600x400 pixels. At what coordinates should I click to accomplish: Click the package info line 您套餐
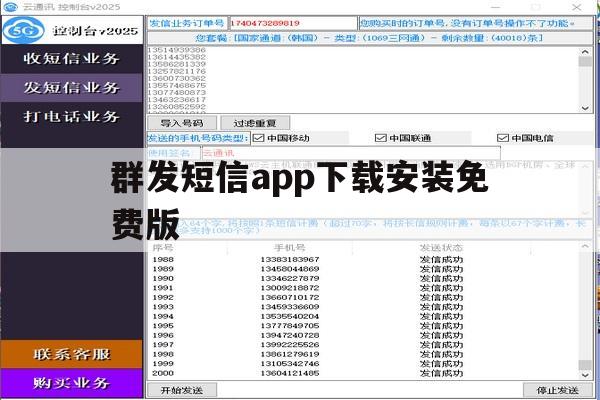tap(369, 38)
